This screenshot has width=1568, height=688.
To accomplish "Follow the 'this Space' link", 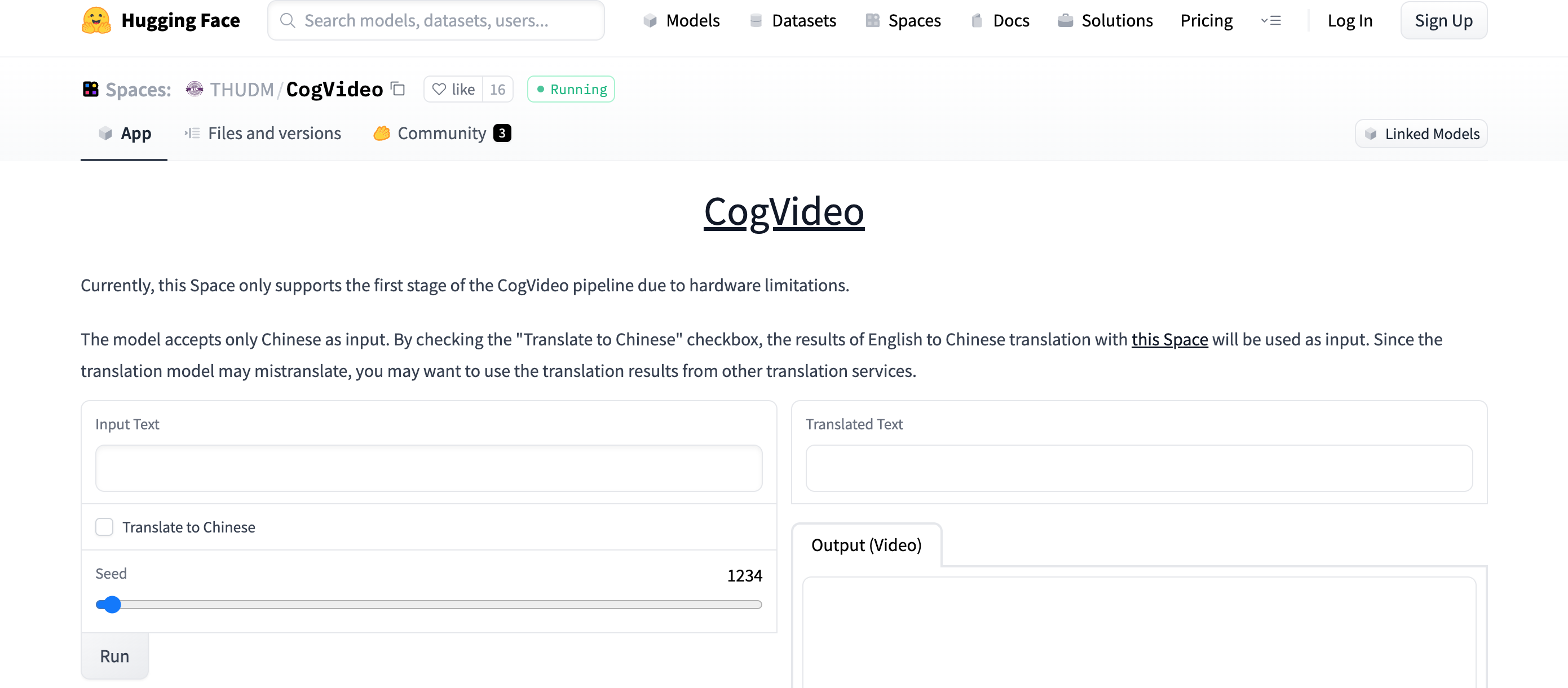I will pyautogui.click(x=1169, y=339).
